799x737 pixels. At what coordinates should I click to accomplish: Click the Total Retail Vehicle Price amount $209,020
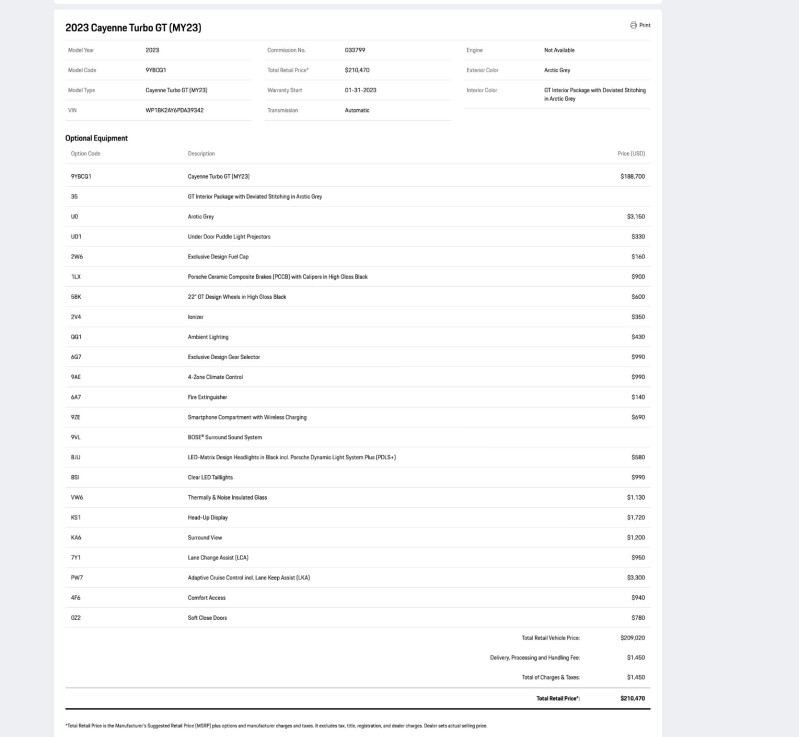(x=632, y=637)
